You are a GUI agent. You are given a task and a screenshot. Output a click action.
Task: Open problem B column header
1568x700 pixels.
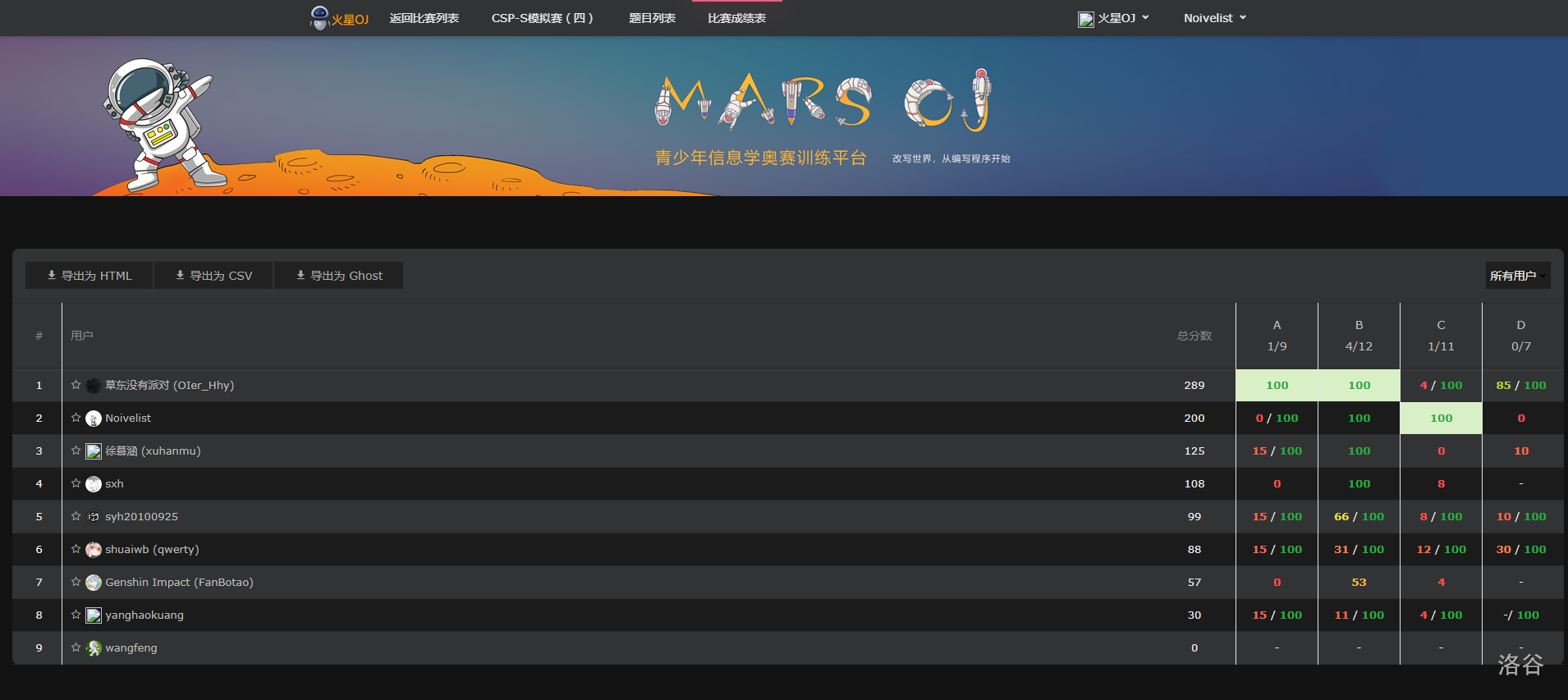coord(1359,326)
